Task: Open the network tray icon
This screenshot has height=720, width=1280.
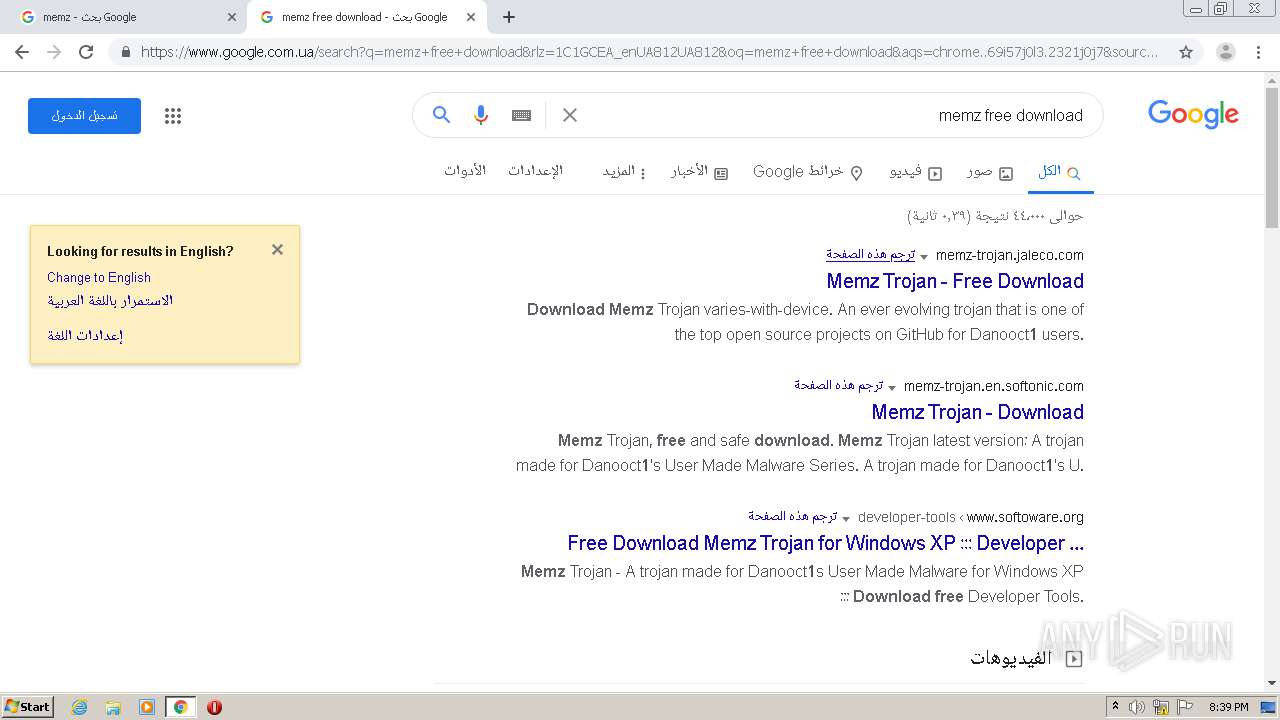Action: click(x=1161, y=707)
